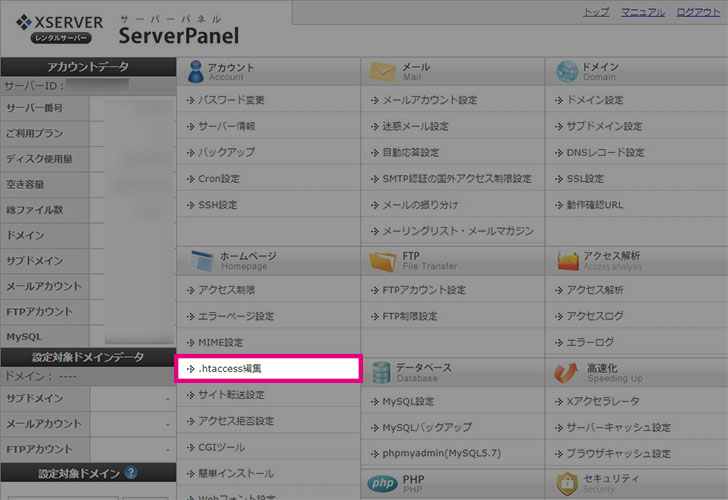Click the Speeding Up arrow icon
The height and width of the screenshot is (500, 728).
click(x=566, y=373)
